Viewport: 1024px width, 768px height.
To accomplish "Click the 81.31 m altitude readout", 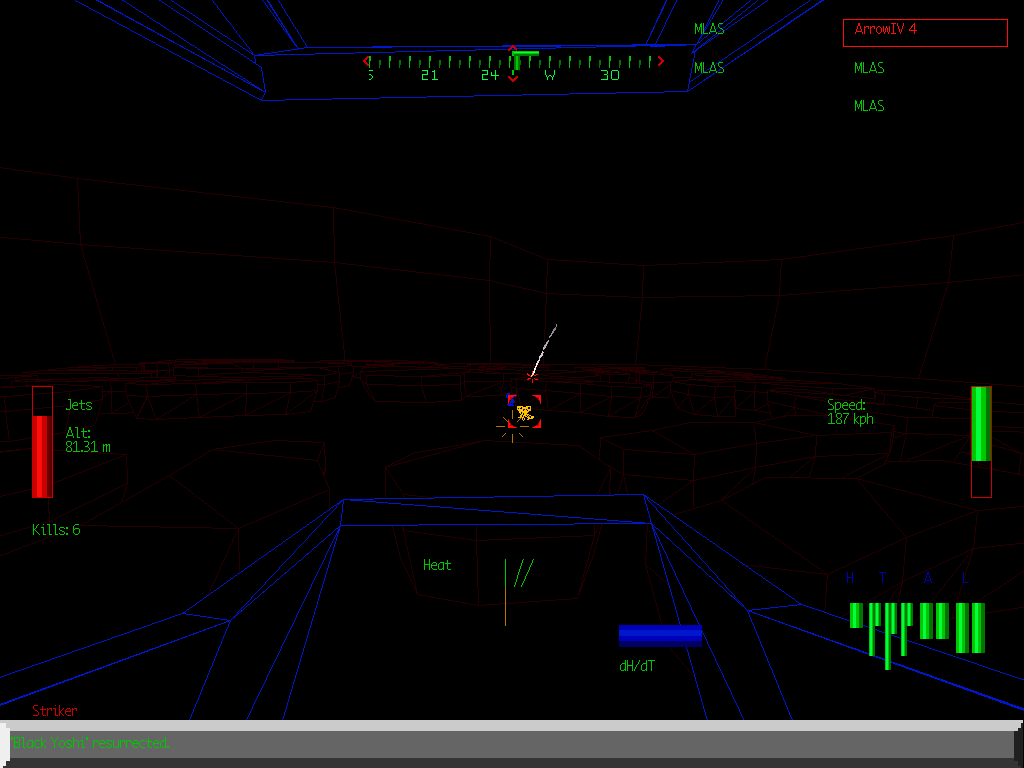I will coord(88,447).
